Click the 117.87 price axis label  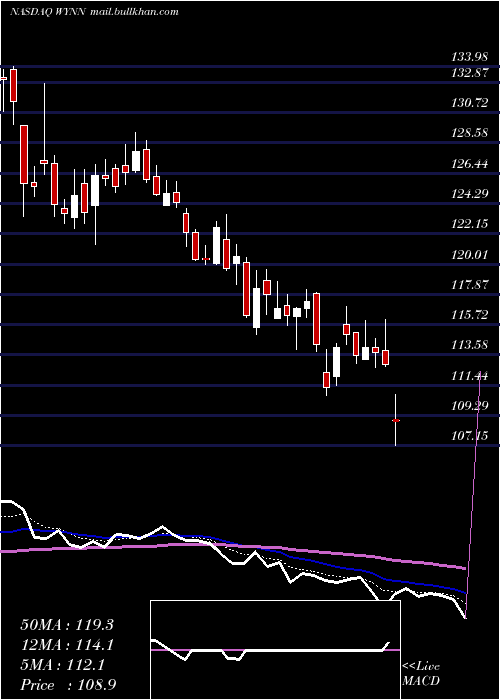[x=470, y=284]
